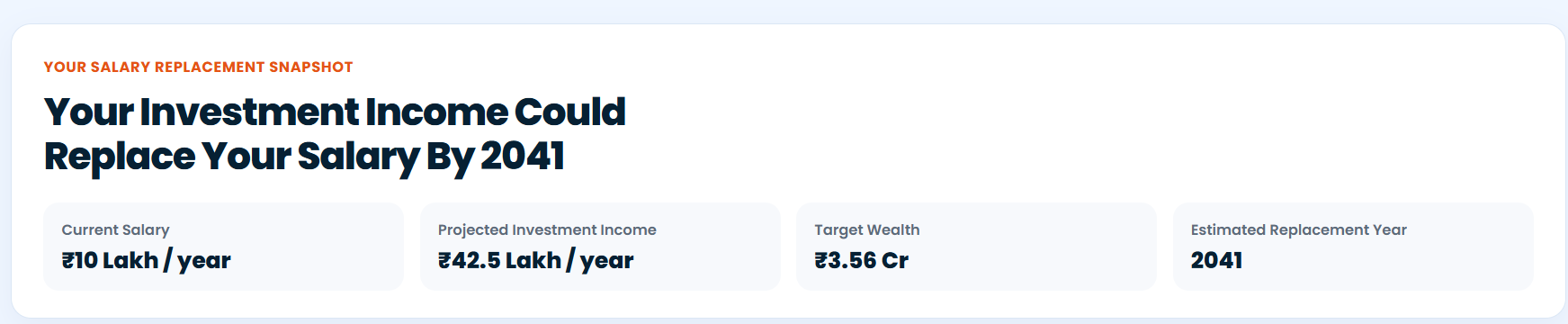Click the 'Your Investment Income Could' heading line

(x=335, y=112)
